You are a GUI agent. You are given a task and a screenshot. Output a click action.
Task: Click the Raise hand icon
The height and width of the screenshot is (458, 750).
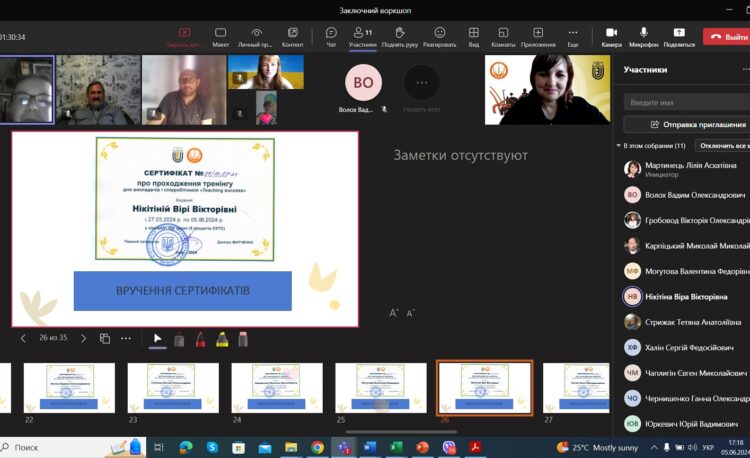coord(399,36)
